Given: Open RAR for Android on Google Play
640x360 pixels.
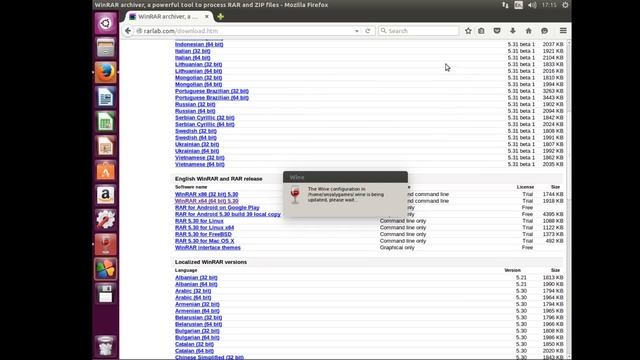Looking at the screenshot, I should [x=217, y=207].
